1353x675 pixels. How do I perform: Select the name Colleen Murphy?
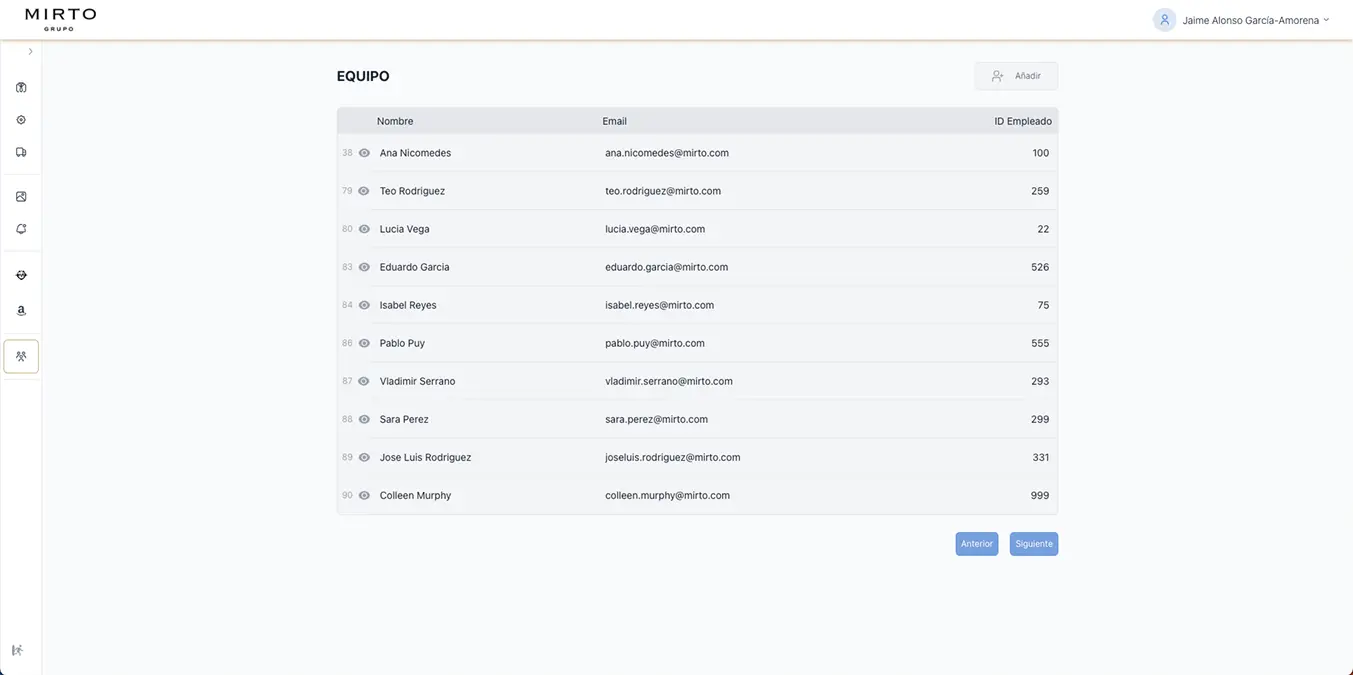point(415,495)
